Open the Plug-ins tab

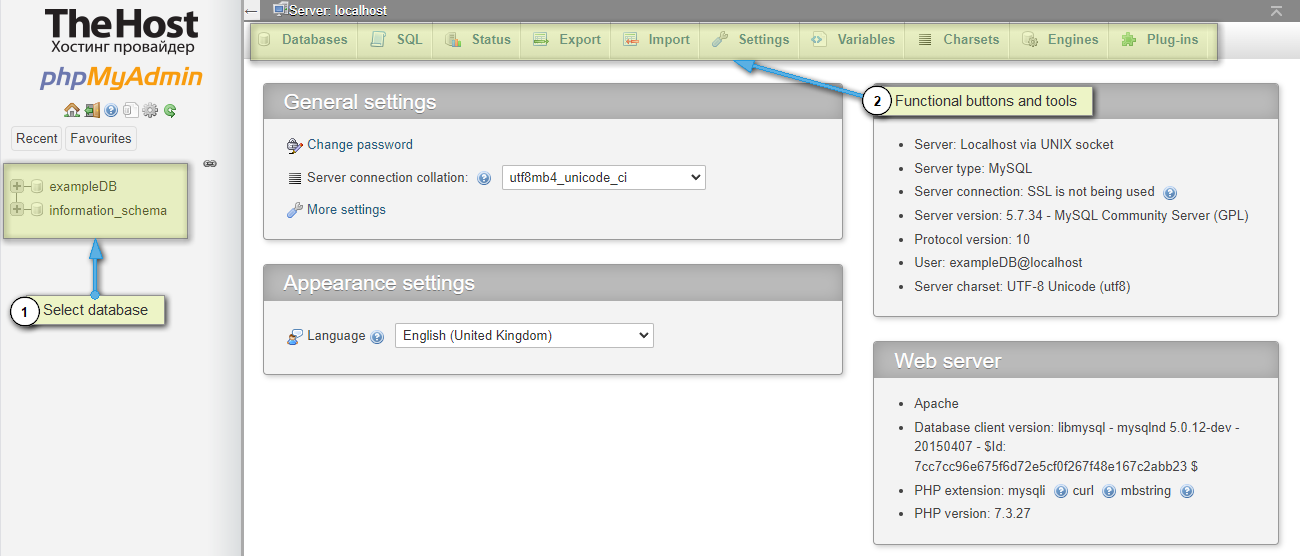click(1160, 40)
